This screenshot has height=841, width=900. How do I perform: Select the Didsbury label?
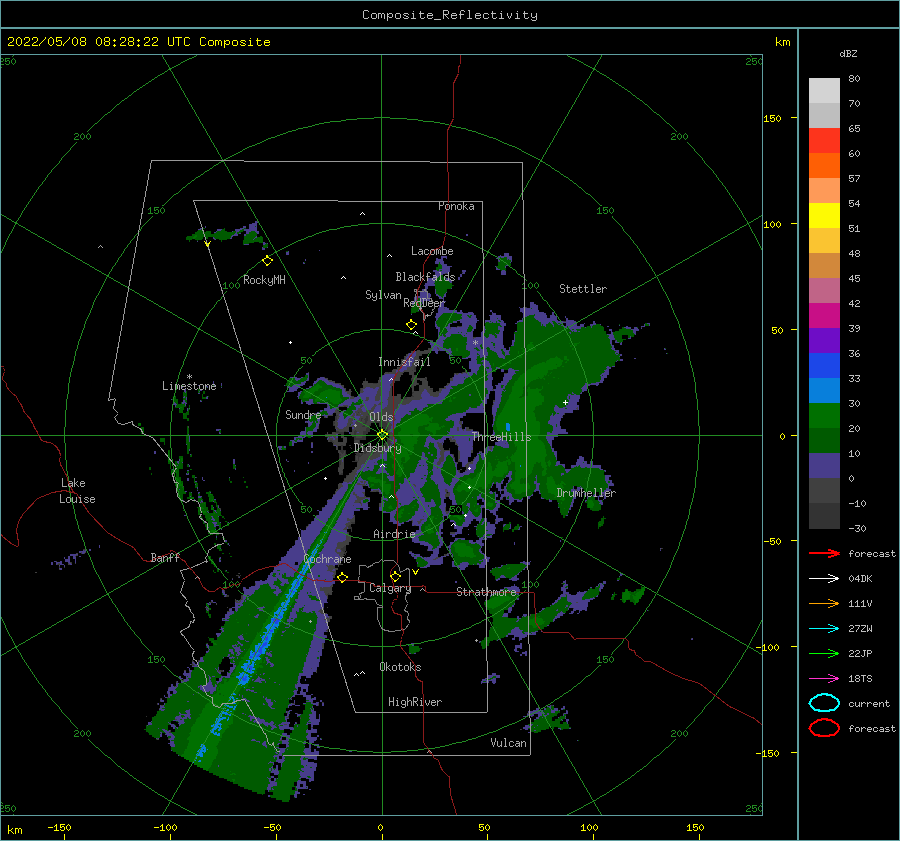378,448
